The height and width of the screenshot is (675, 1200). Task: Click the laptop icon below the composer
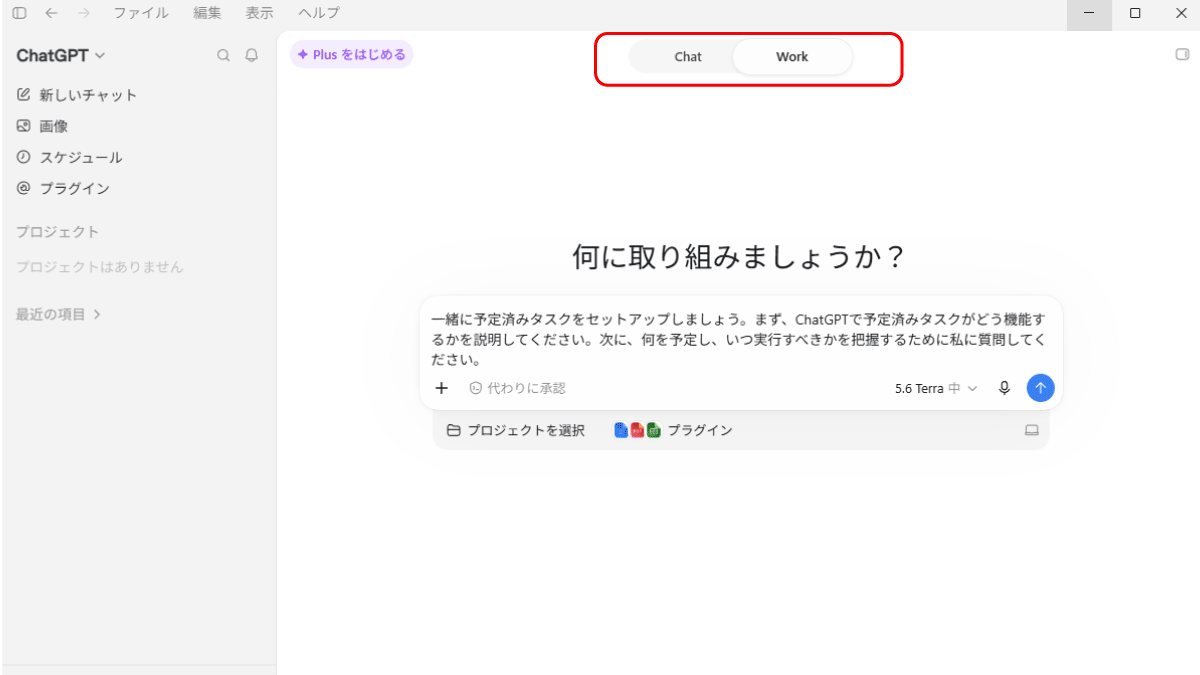1032,430
